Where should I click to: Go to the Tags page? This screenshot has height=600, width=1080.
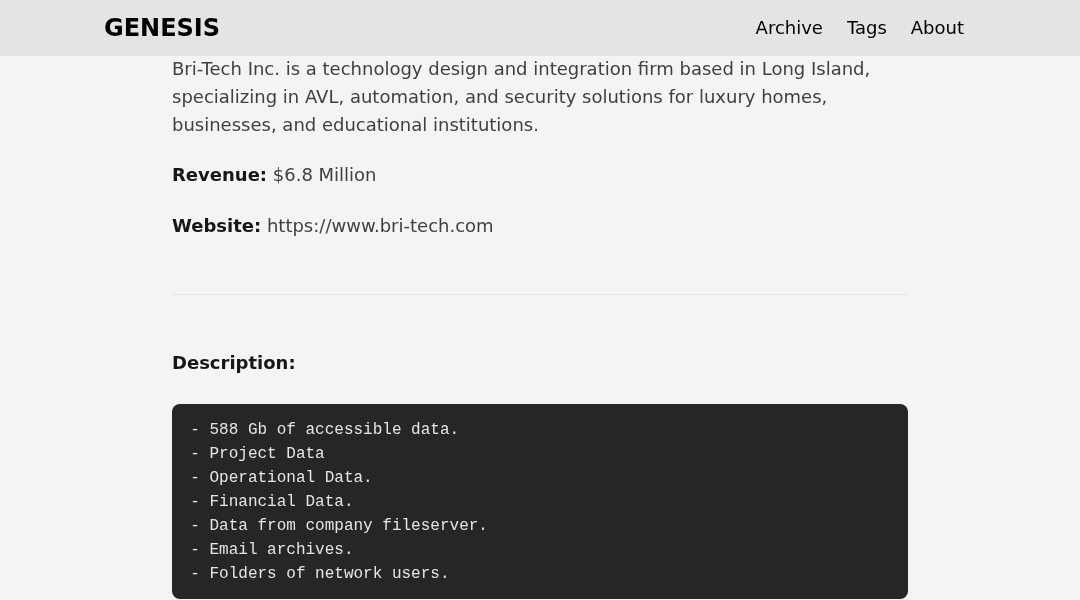coord(866,28)
